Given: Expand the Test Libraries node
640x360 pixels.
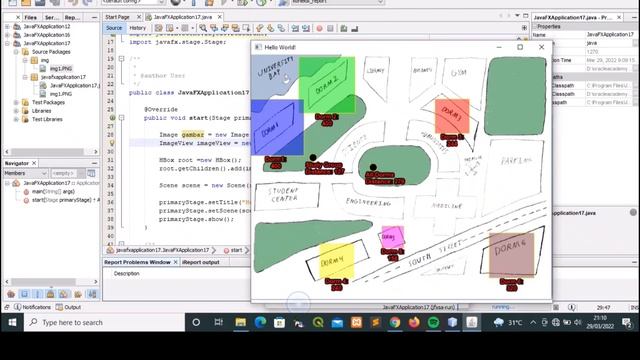Looking at the screenshot, I should click(16, 120).
